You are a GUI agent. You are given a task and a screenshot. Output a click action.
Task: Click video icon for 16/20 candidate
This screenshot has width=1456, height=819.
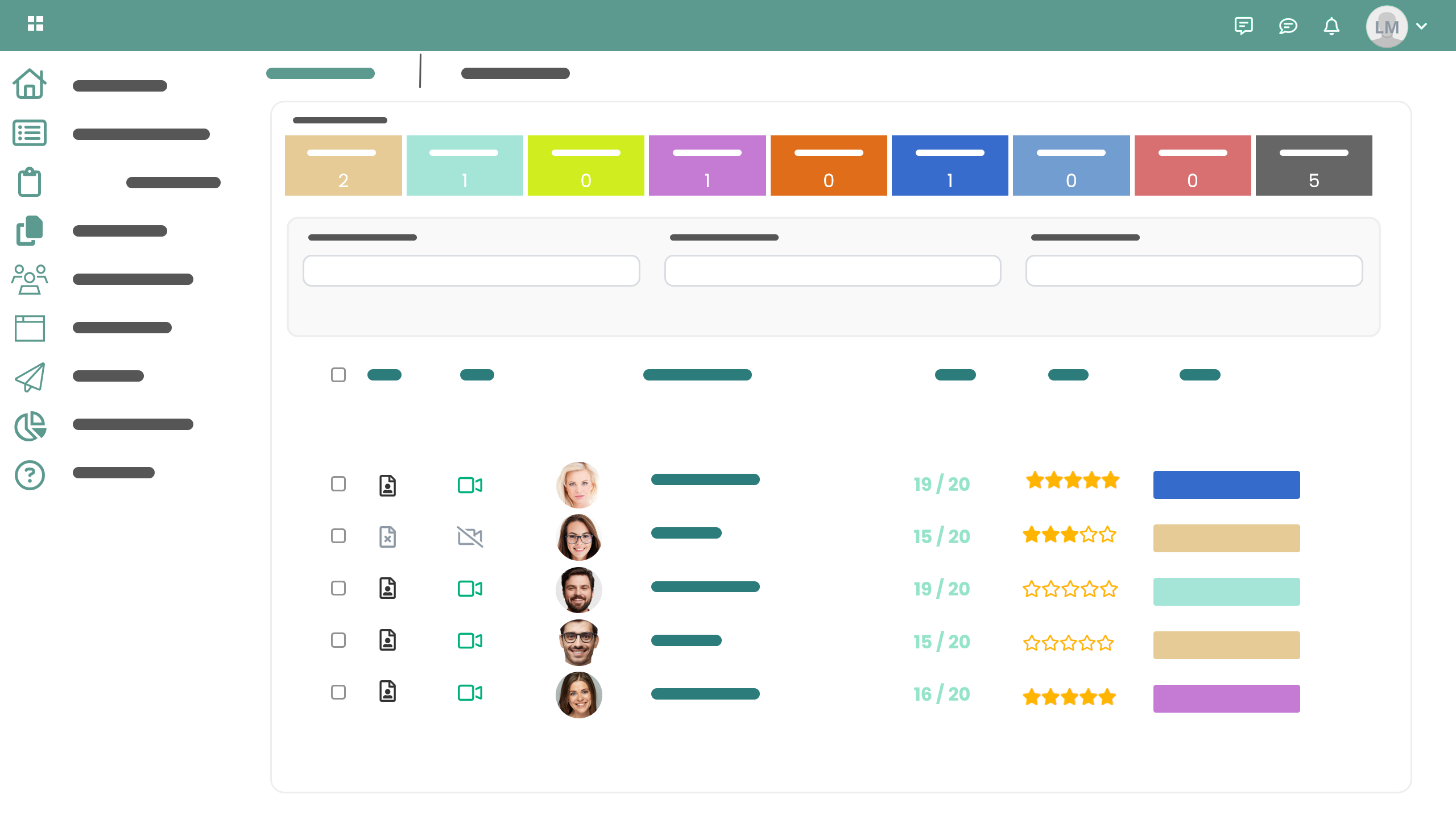pos(470,693)
